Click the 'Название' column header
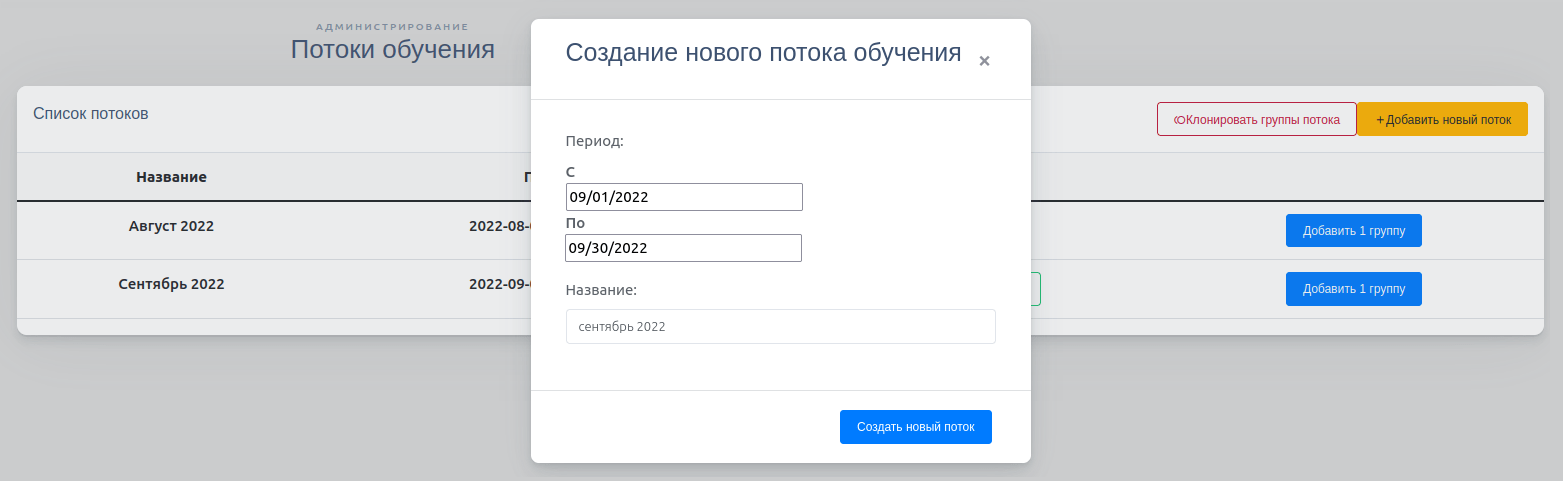This screenshot has width=1563, height=481. [171, 177]
